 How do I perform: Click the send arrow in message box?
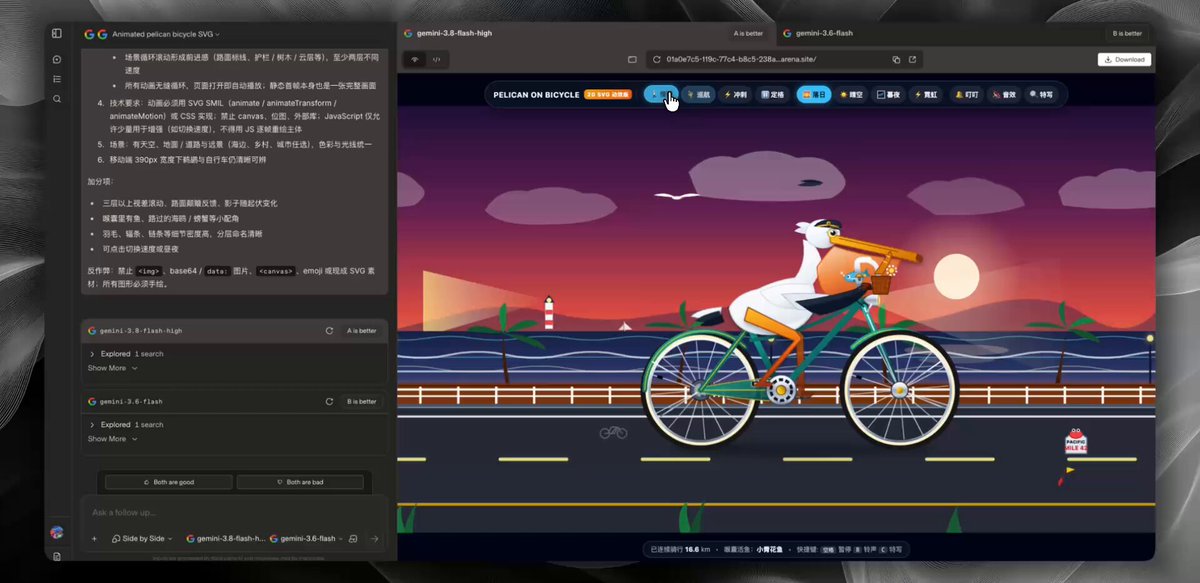pyautogui.click(x=374, y=538)
